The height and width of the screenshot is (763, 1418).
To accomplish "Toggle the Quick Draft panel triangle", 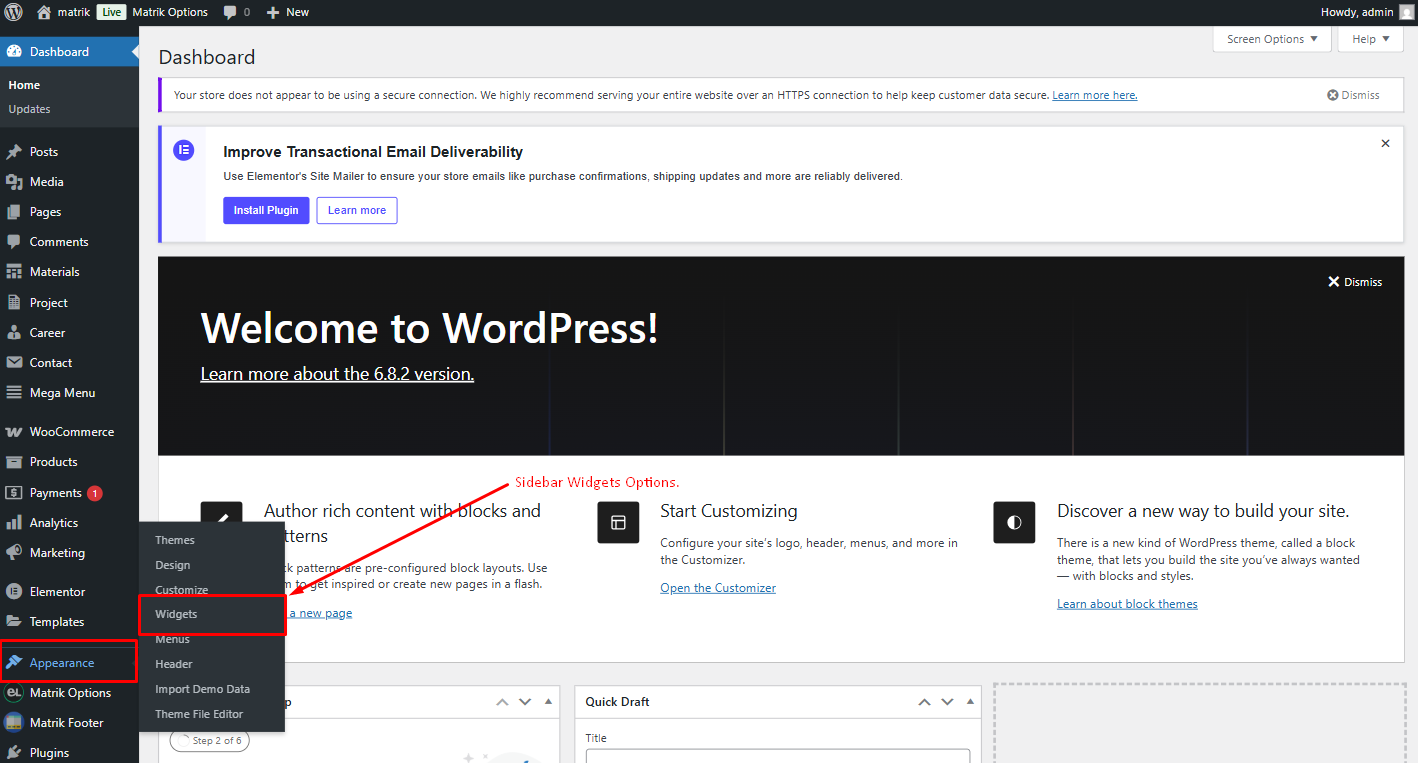I will pos(970,702).
